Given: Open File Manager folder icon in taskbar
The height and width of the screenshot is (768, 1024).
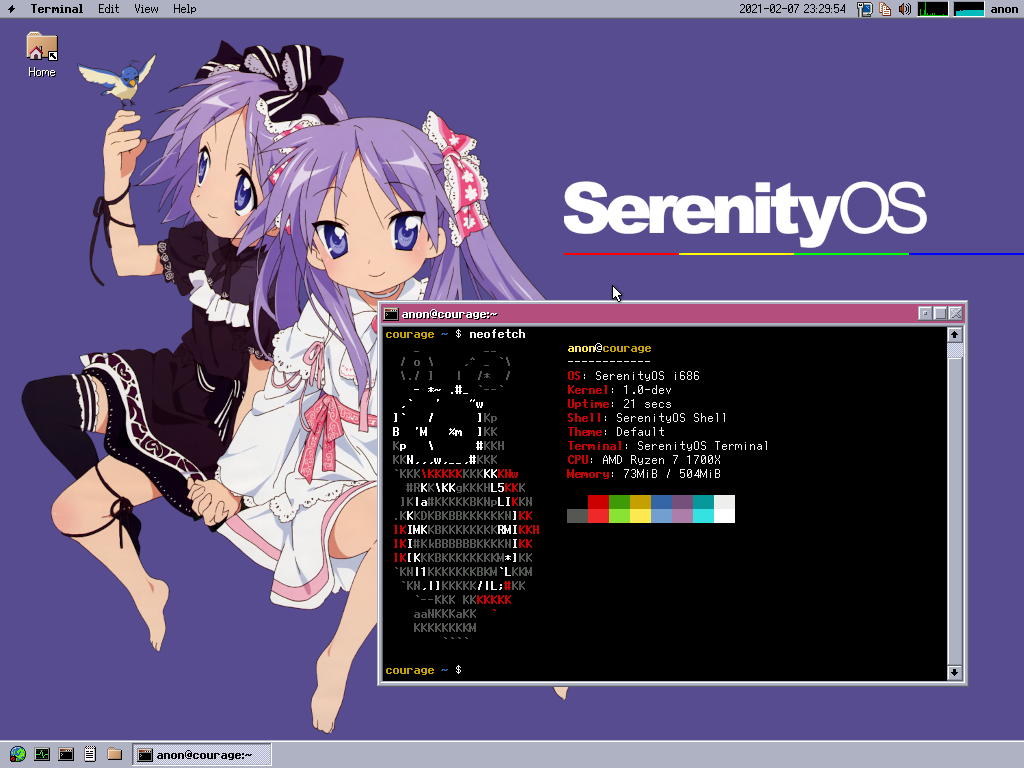Looking at the screenshot, I should click(x=114, y=754).
